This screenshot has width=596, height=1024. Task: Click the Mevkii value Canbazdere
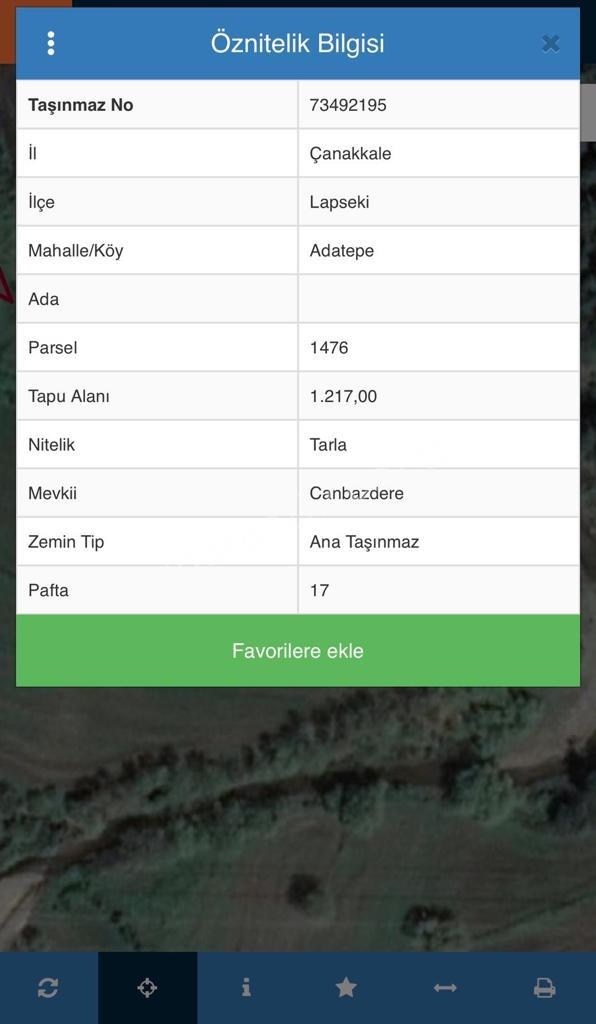[x=356, y=493]
